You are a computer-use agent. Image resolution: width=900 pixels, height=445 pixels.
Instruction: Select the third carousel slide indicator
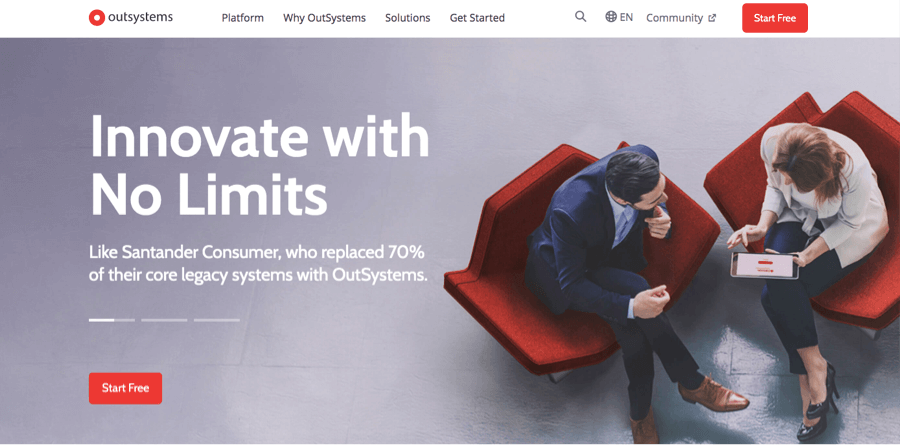click(216, 320)
